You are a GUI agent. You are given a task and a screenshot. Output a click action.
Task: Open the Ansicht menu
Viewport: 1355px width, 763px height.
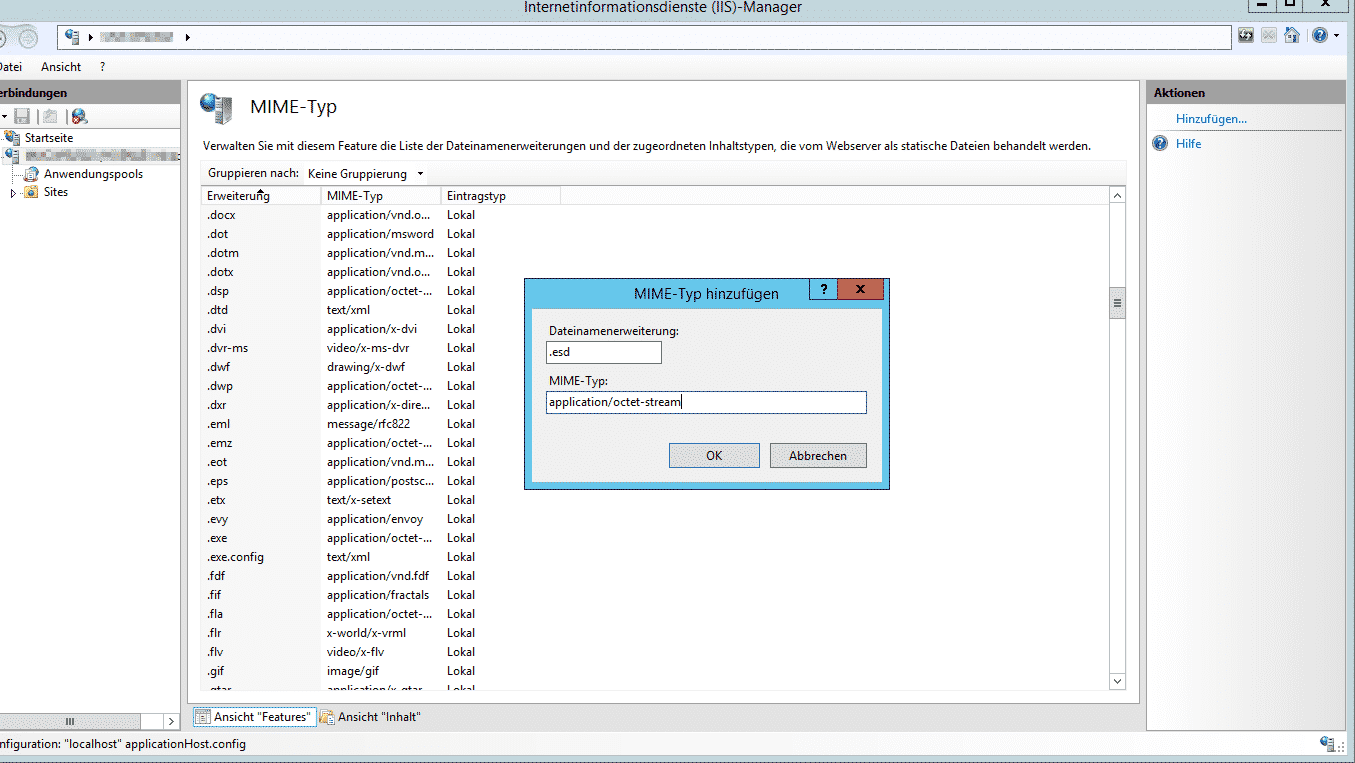coord(60,66)
